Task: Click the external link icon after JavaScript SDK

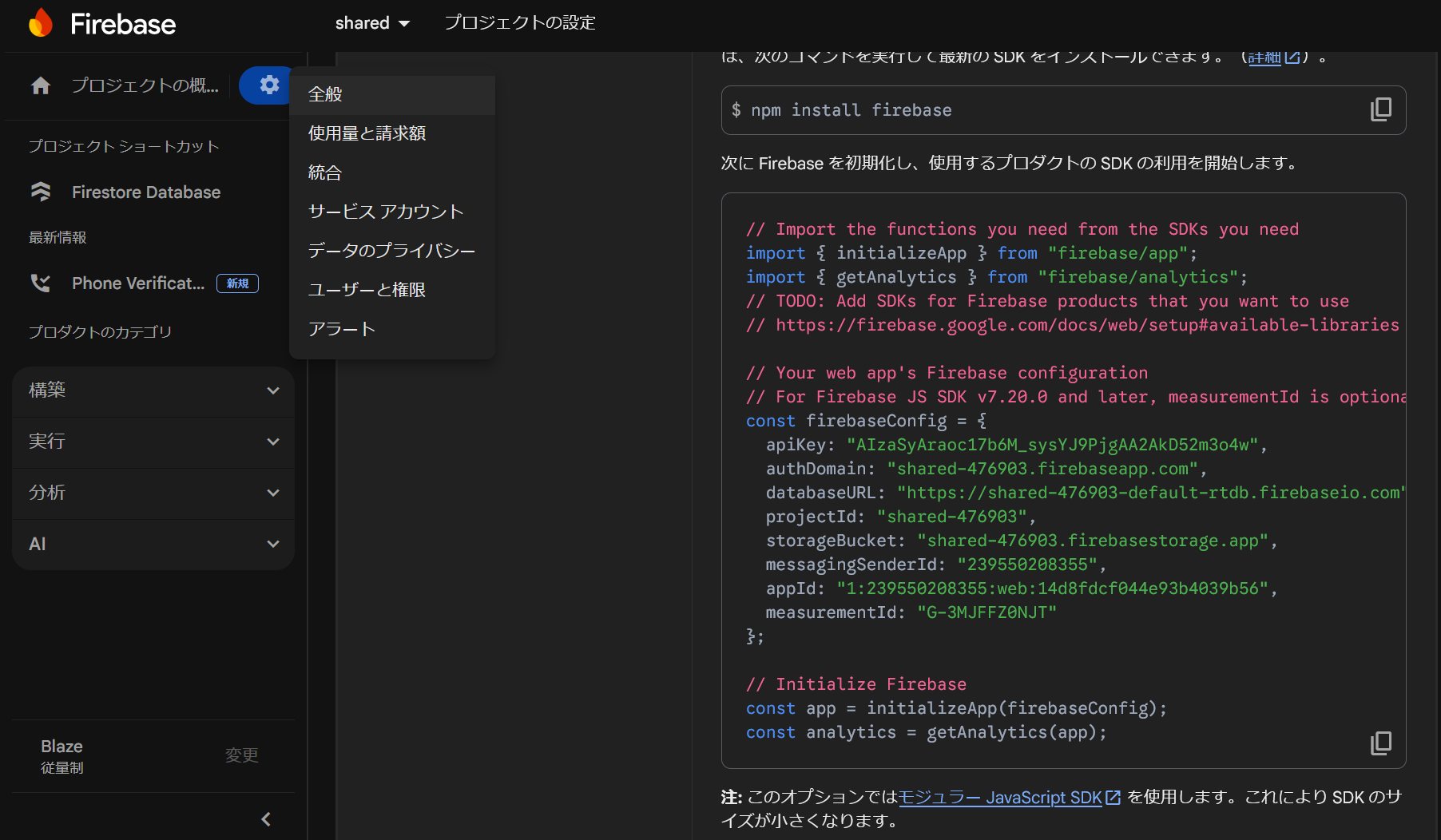Action: pos(1113,797)
